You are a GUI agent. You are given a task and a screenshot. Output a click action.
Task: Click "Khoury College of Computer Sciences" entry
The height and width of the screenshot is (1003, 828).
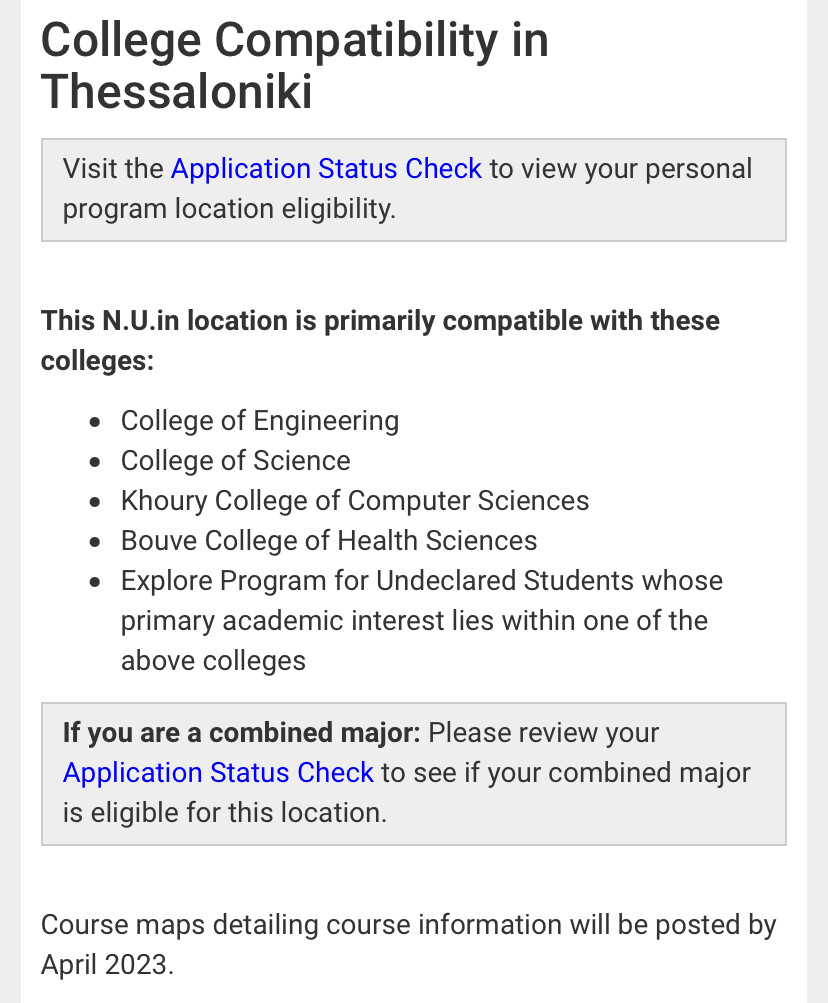tap(355, 501)
